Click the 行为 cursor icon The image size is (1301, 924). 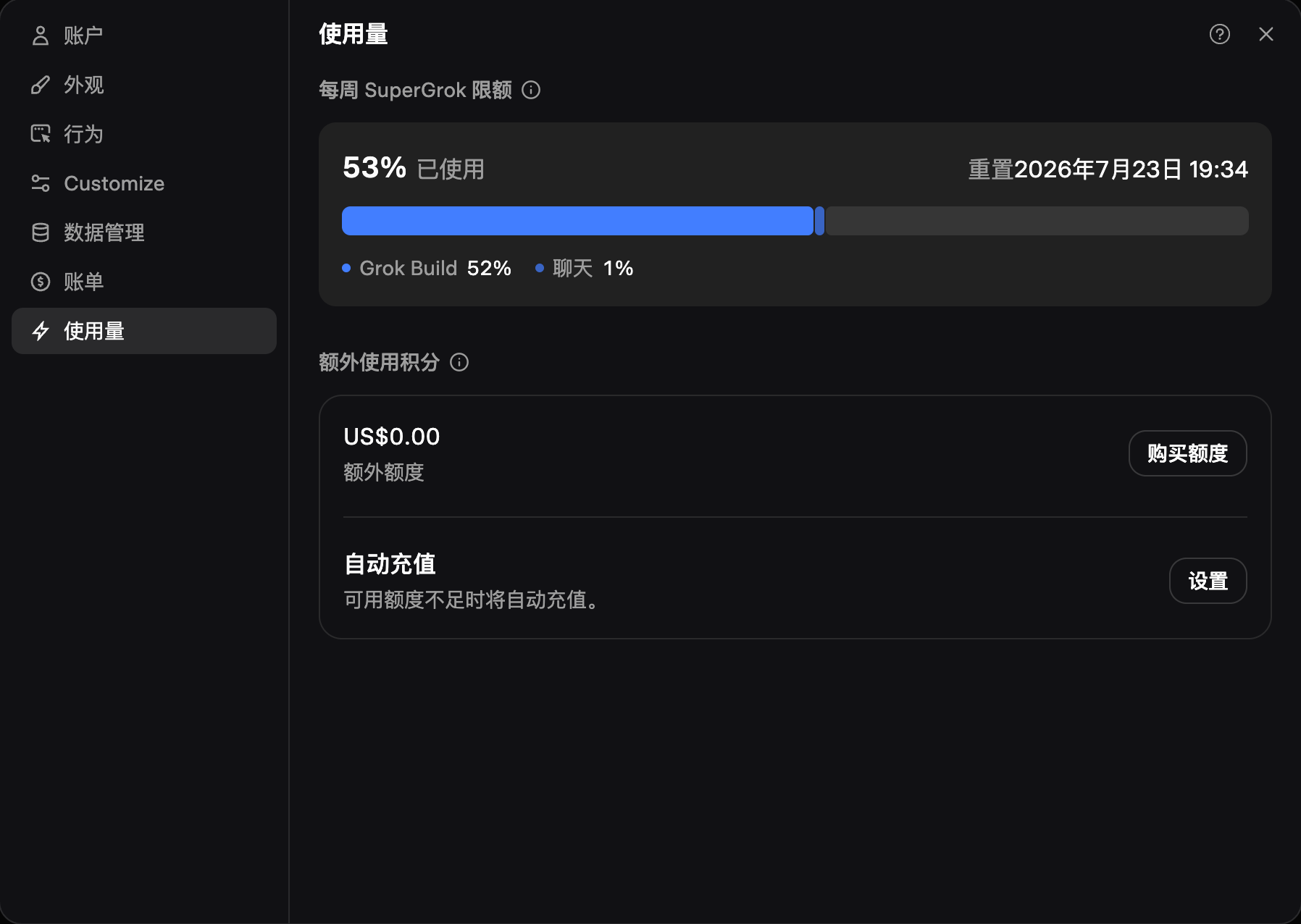(41, 134)
